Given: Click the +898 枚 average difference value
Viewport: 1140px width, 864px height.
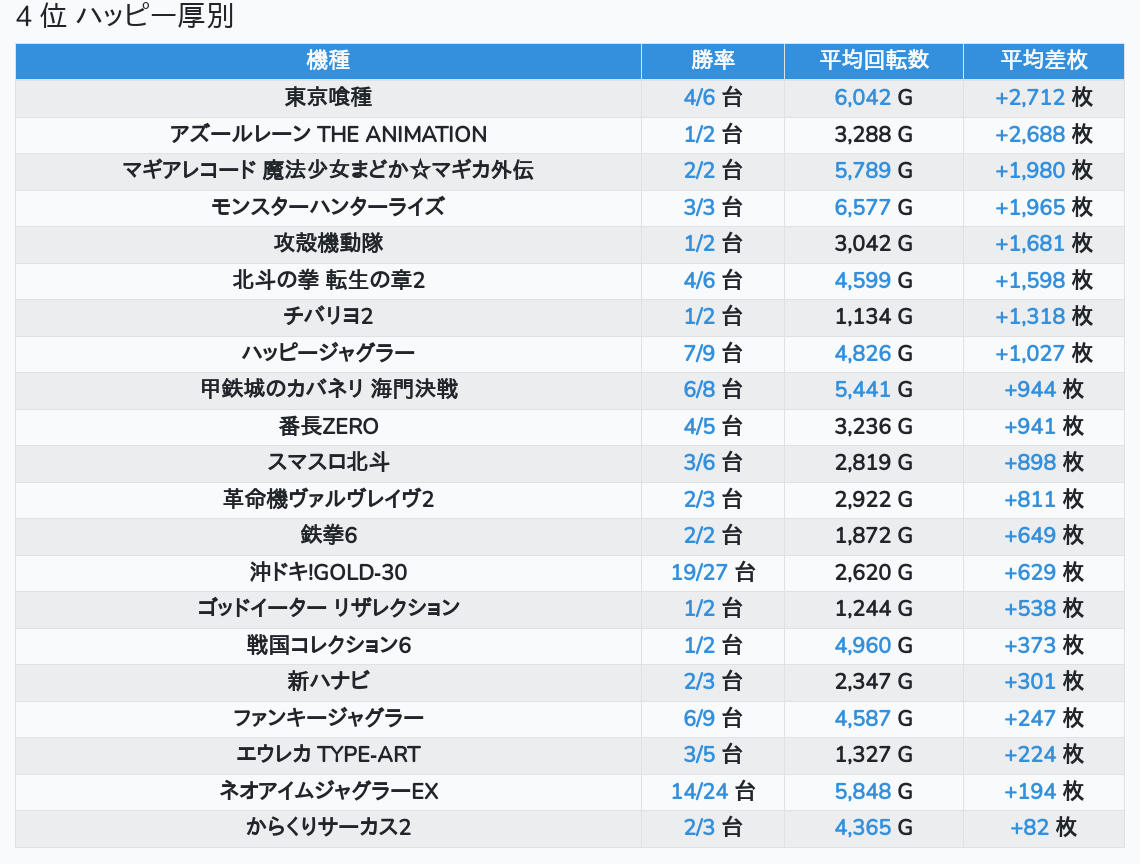Looking at the screenshot, I should tap(1043, 463).
